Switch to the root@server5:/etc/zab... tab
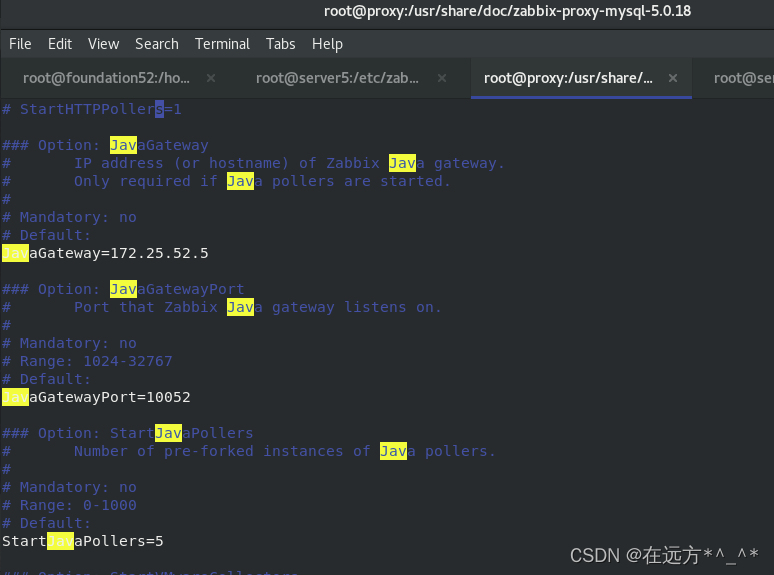 coord(337,78)
